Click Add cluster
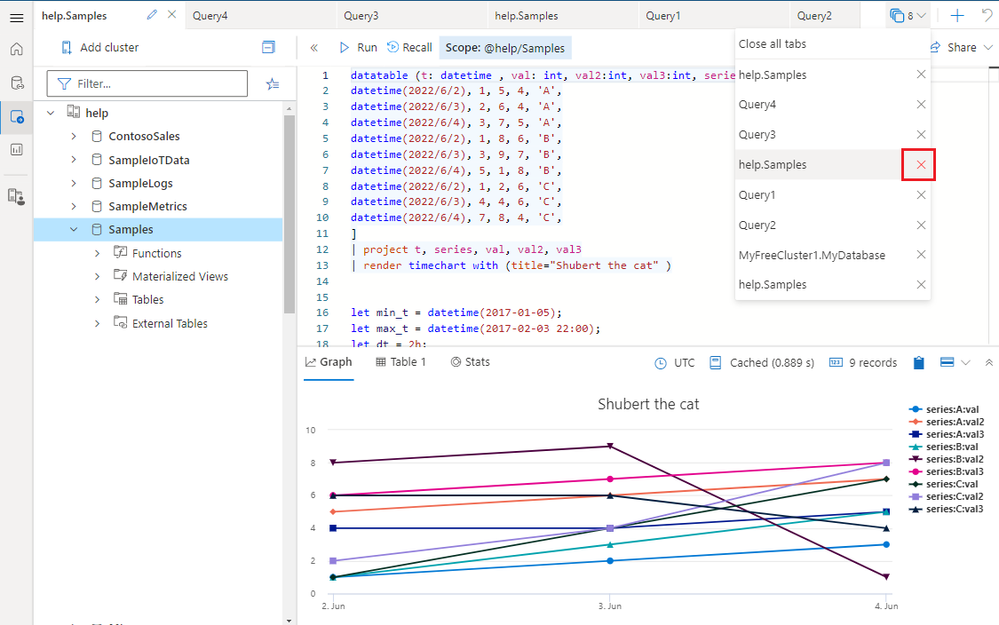The image size is (999, 625). tap(100, 47)
